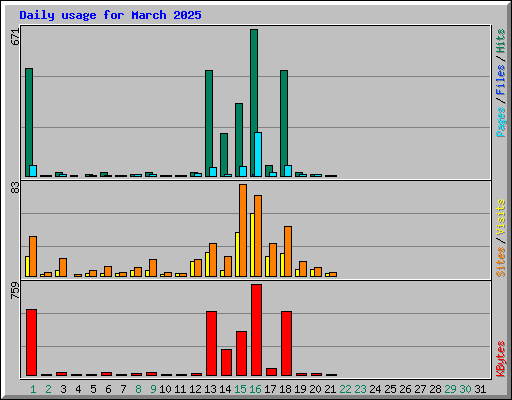Viewport: 512px width, 400px height.
Task: Select the red KBytes bar for day 18
Action: tap(286, 343)
